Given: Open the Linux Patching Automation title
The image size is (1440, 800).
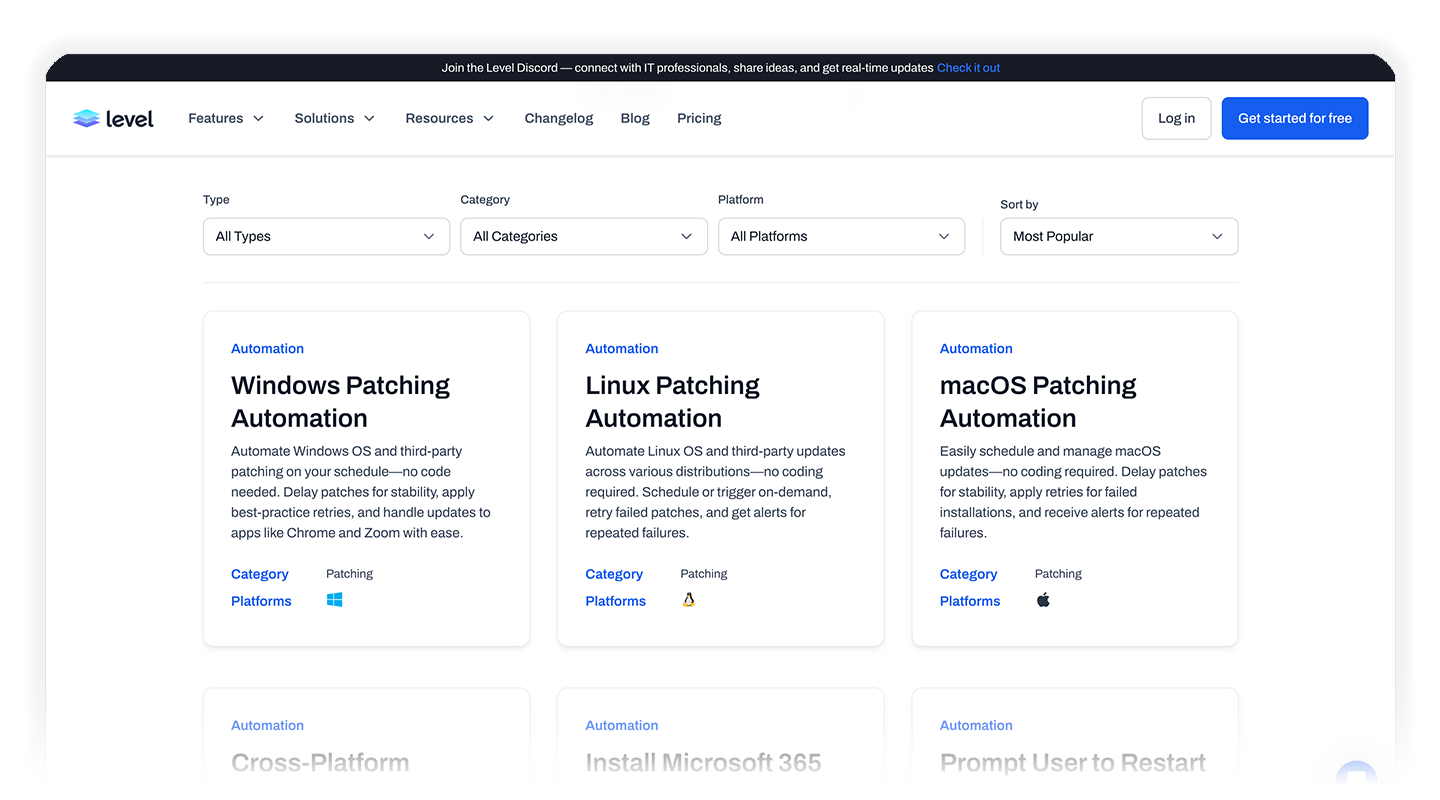Looking at the screenshot, I should (672, 402).
